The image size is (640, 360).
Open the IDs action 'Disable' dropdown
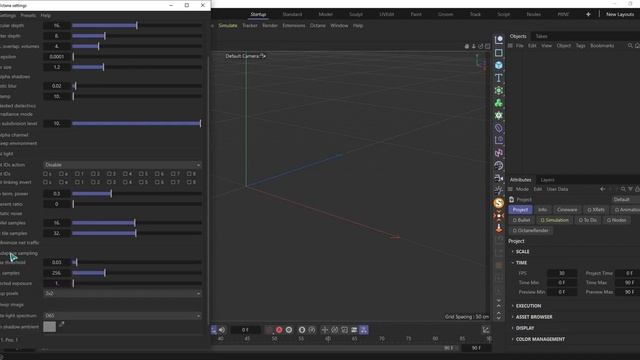[122, 165]
